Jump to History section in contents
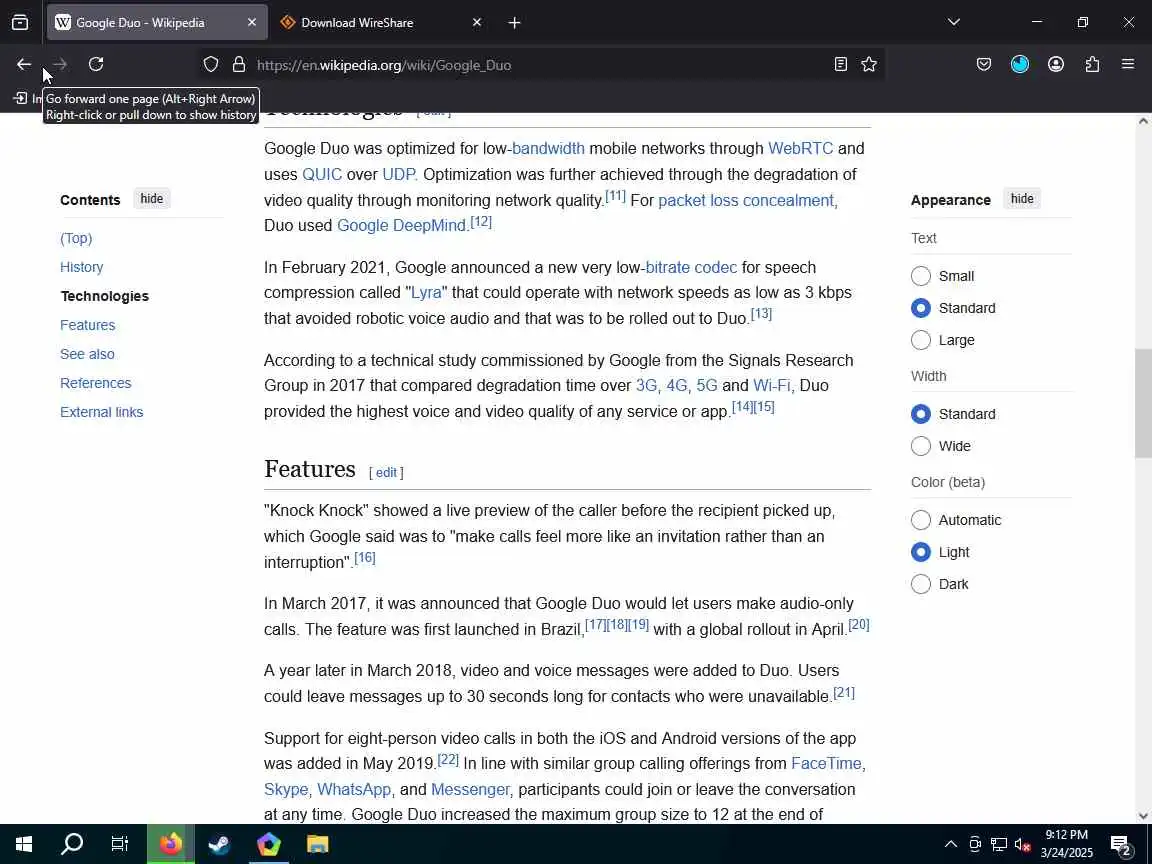This screenshot has width=1152, height=864. tap(82, 267)
